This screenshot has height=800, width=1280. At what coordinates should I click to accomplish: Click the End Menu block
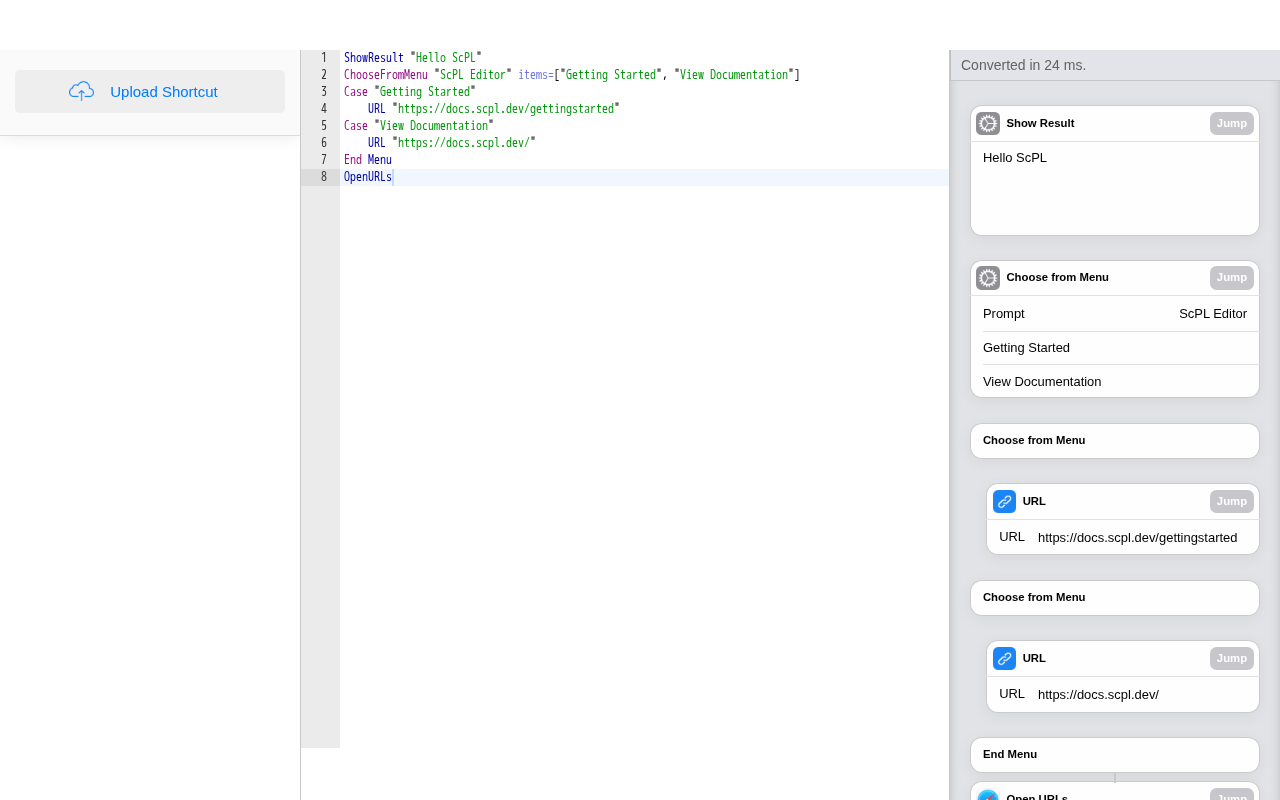click(x=1114, y=754)
